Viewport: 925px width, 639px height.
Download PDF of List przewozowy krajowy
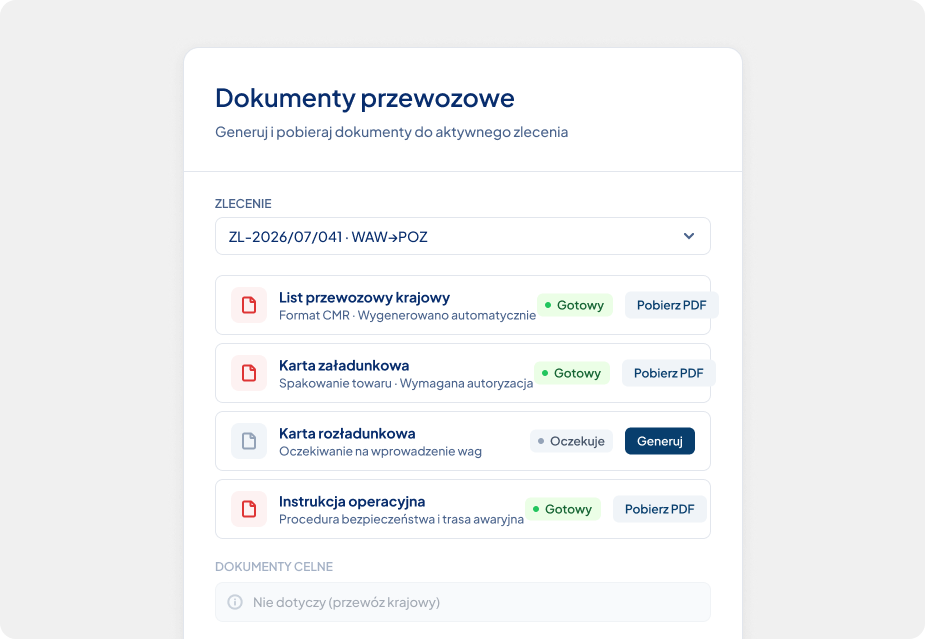pos(671,305)
